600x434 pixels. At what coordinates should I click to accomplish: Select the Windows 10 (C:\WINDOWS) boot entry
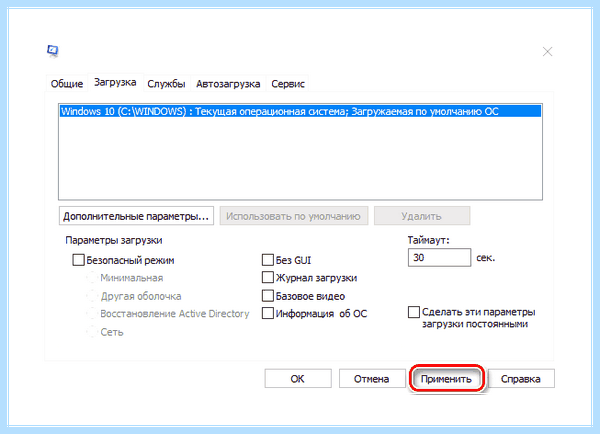(x=300, y=111)
